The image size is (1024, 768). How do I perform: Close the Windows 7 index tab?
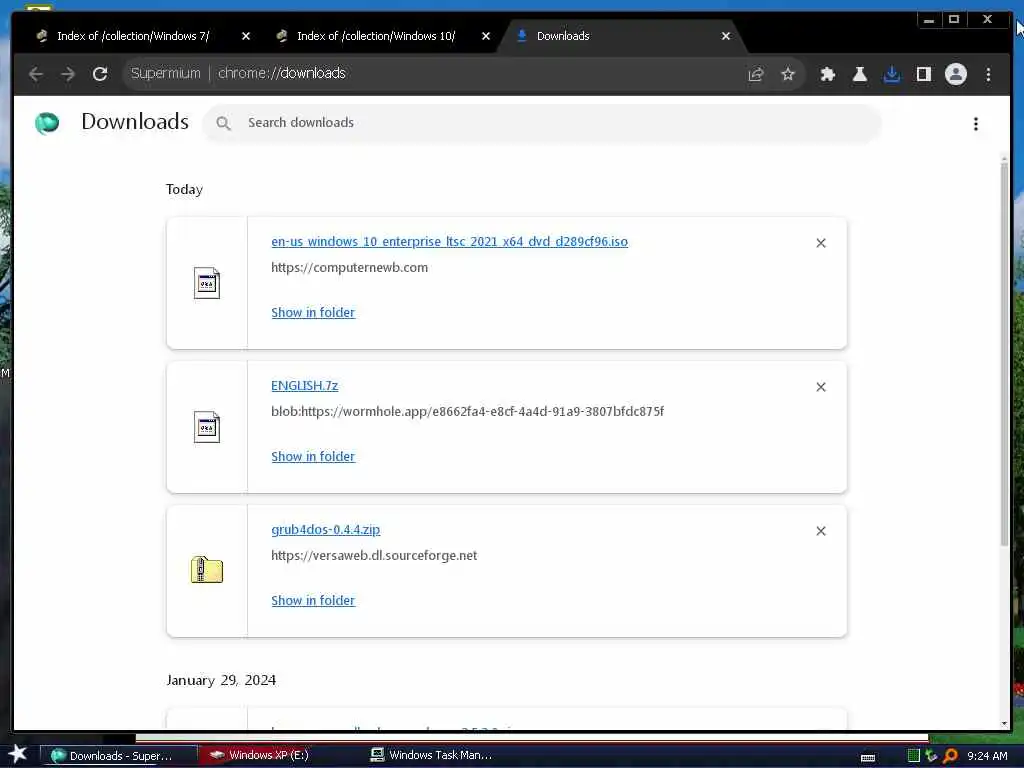246,36
